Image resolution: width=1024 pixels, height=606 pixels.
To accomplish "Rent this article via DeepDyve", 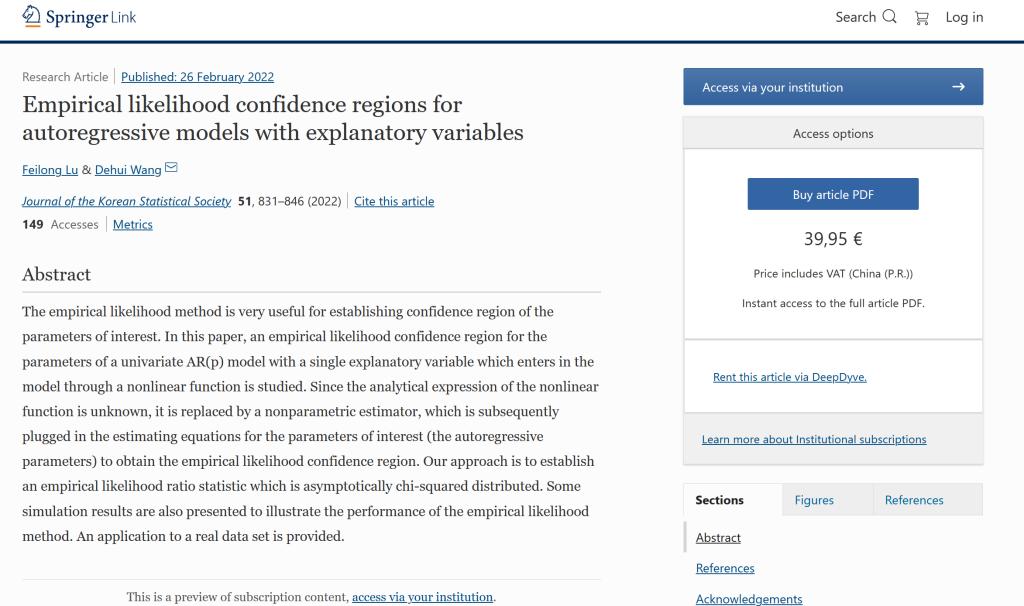I will (790, 377).
